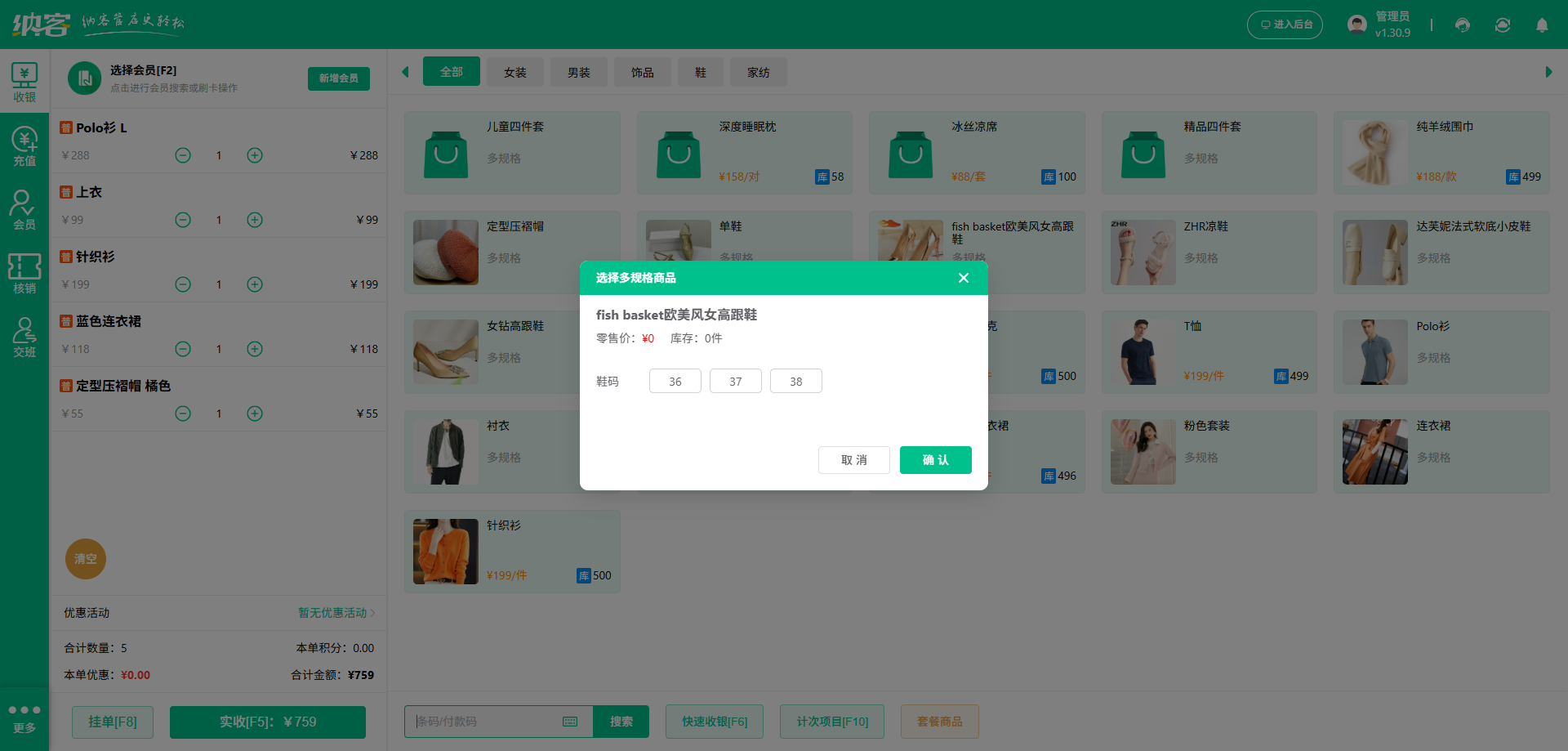1568x751 pixels.
Task: Select shoe size 37 option
Action: 736,382
